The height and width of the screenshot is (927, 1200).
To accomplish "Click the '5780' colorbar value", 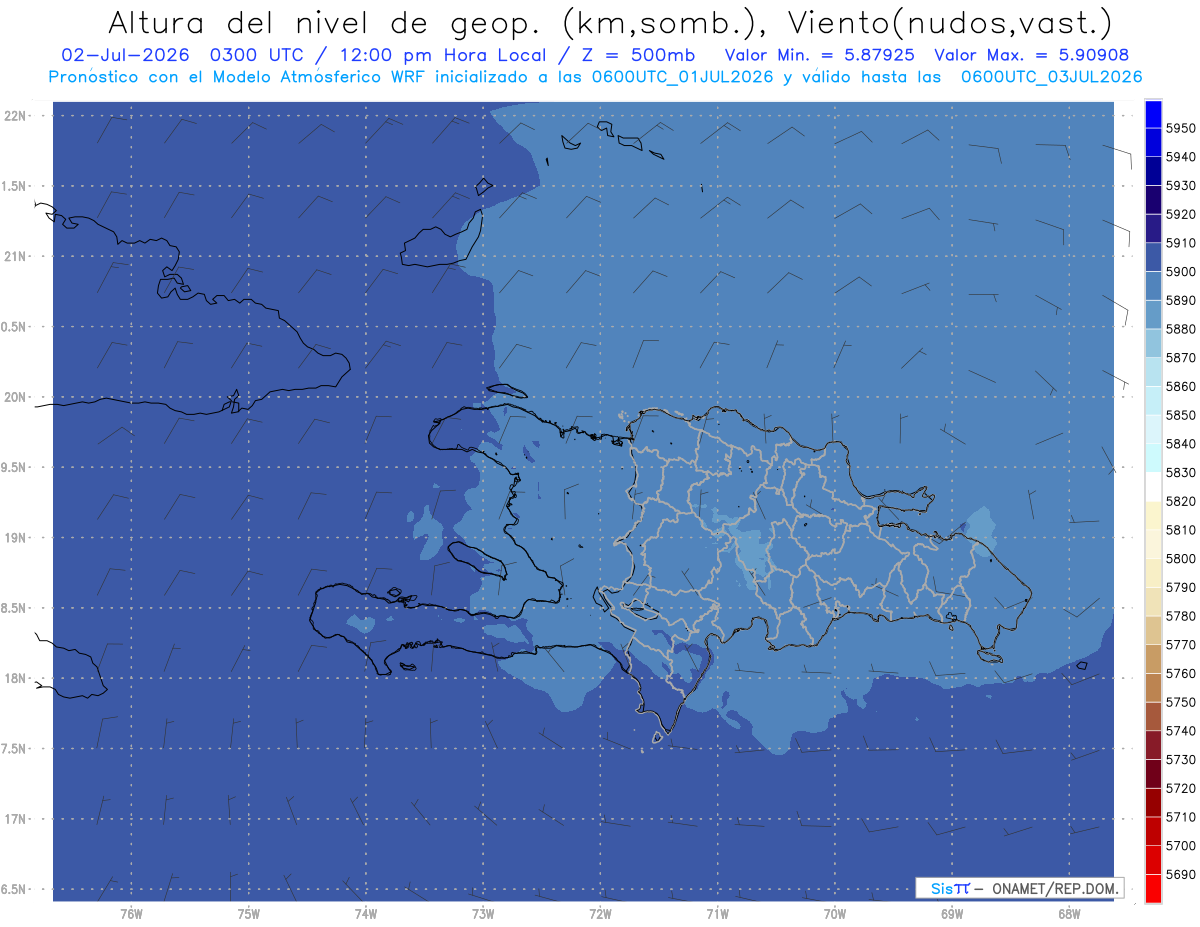I will (1181, 616).
